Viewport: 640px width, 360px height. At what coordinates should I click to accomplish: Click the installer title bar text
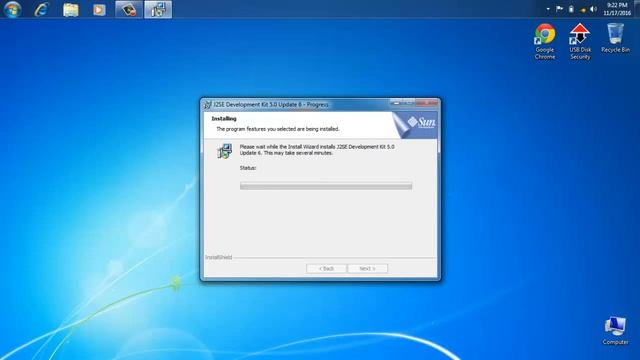point(271,104)
